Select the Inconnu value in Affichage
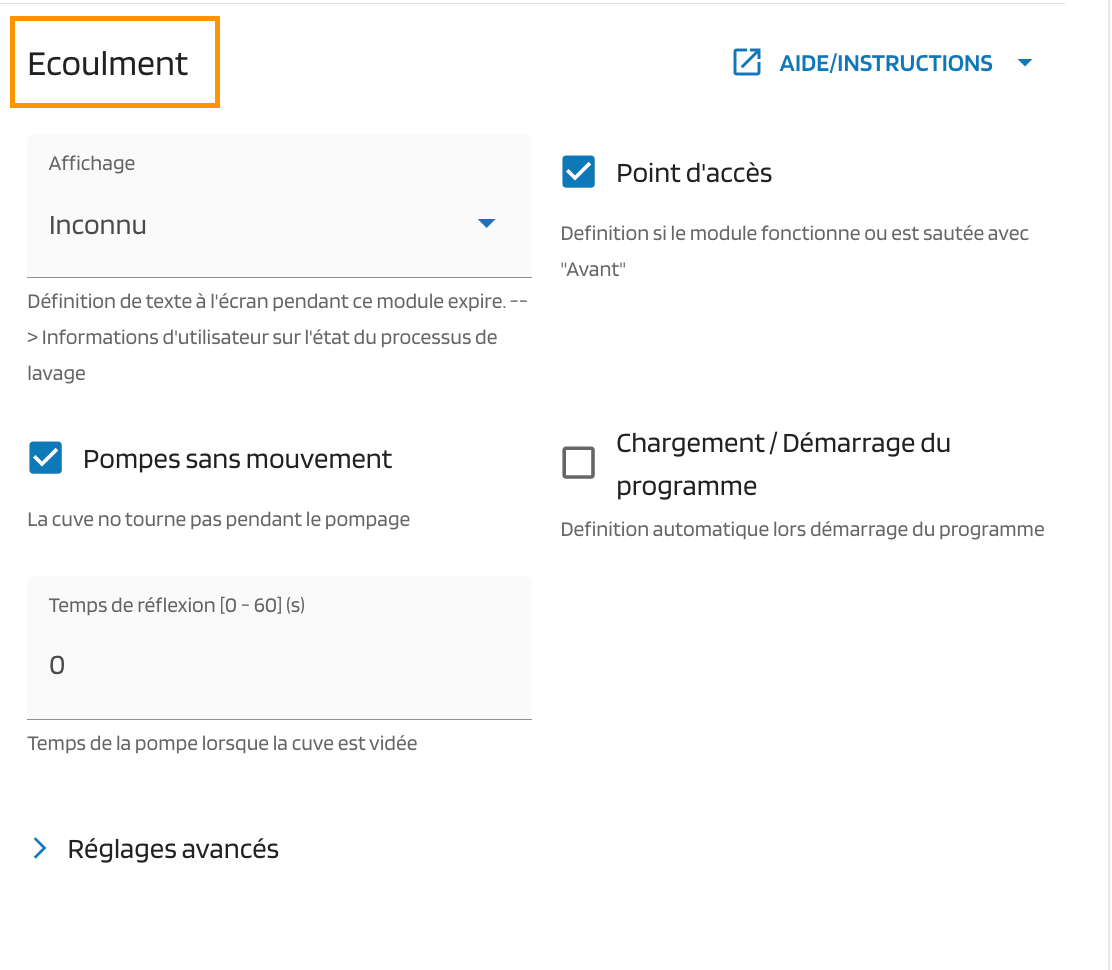This screenshot has height=970, width=1112. click(x=98, y=225)
